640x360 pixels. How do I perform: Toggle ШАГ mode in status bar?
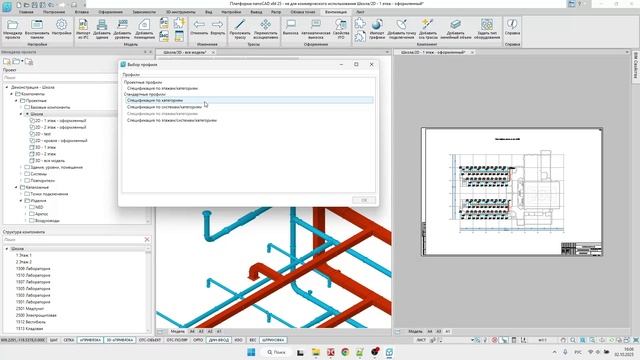pos(54,340)
